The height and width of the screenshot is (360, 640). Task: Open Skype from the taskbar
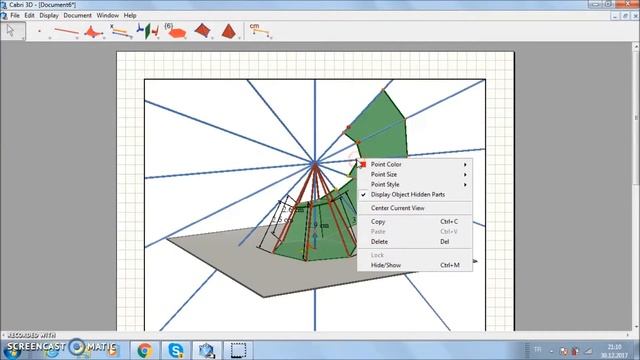(x=176, y=350)
